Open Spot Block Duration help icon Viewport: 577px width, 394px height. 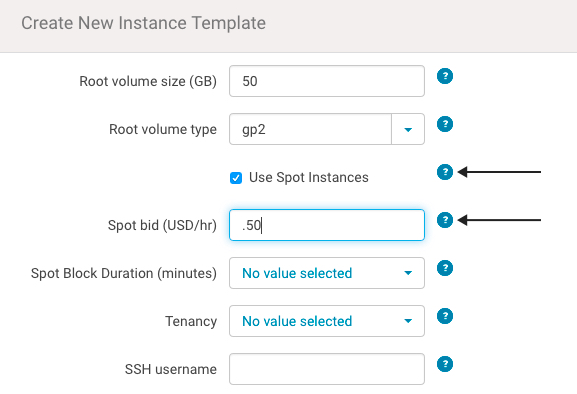(445, 268)
